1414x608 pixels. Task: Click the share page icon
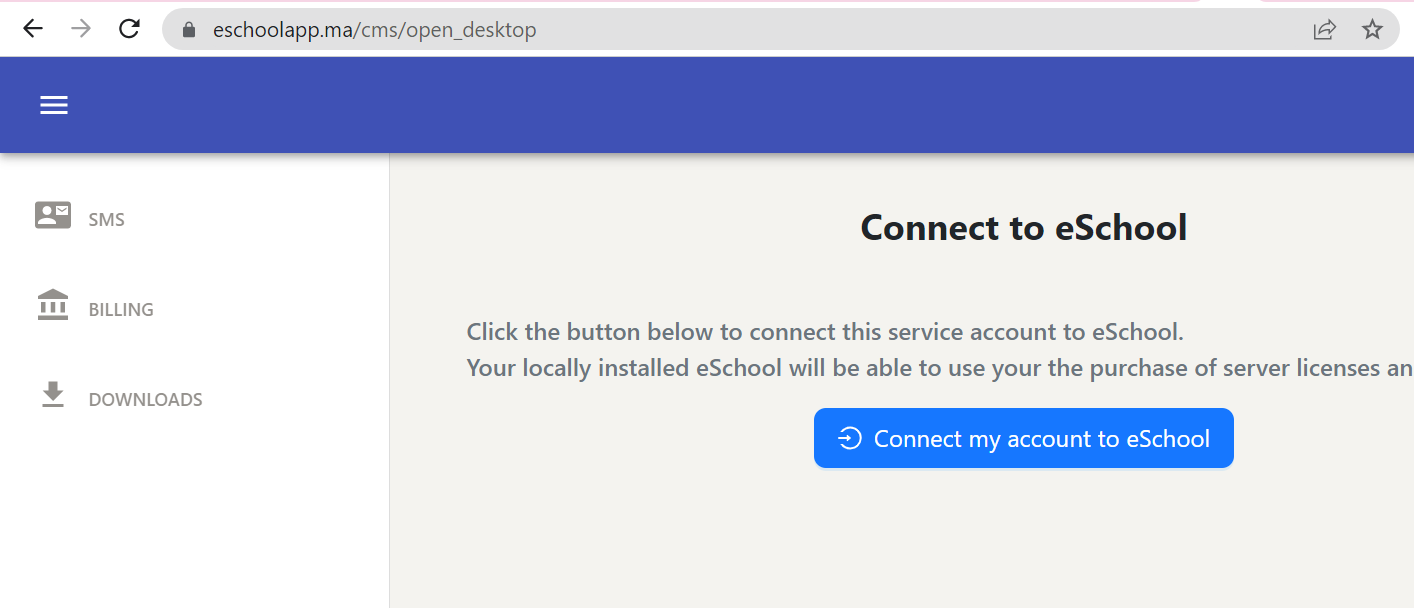pyautogui.click(x=1324, y=29)
